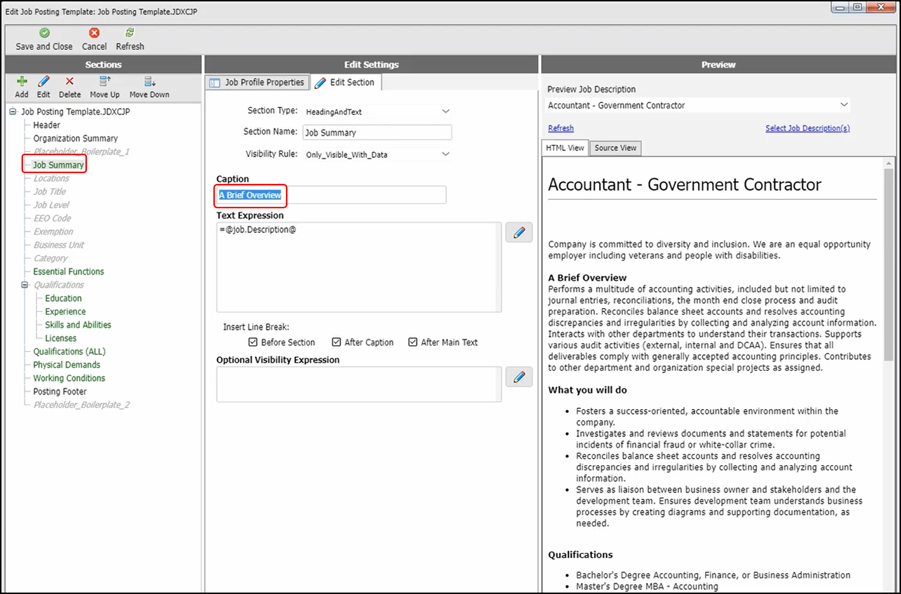The width and height of the screenshot is (901, 594).
Task: Click the Refresh toolbar icon
Action: pyautogui.click(x=130, y=33)
